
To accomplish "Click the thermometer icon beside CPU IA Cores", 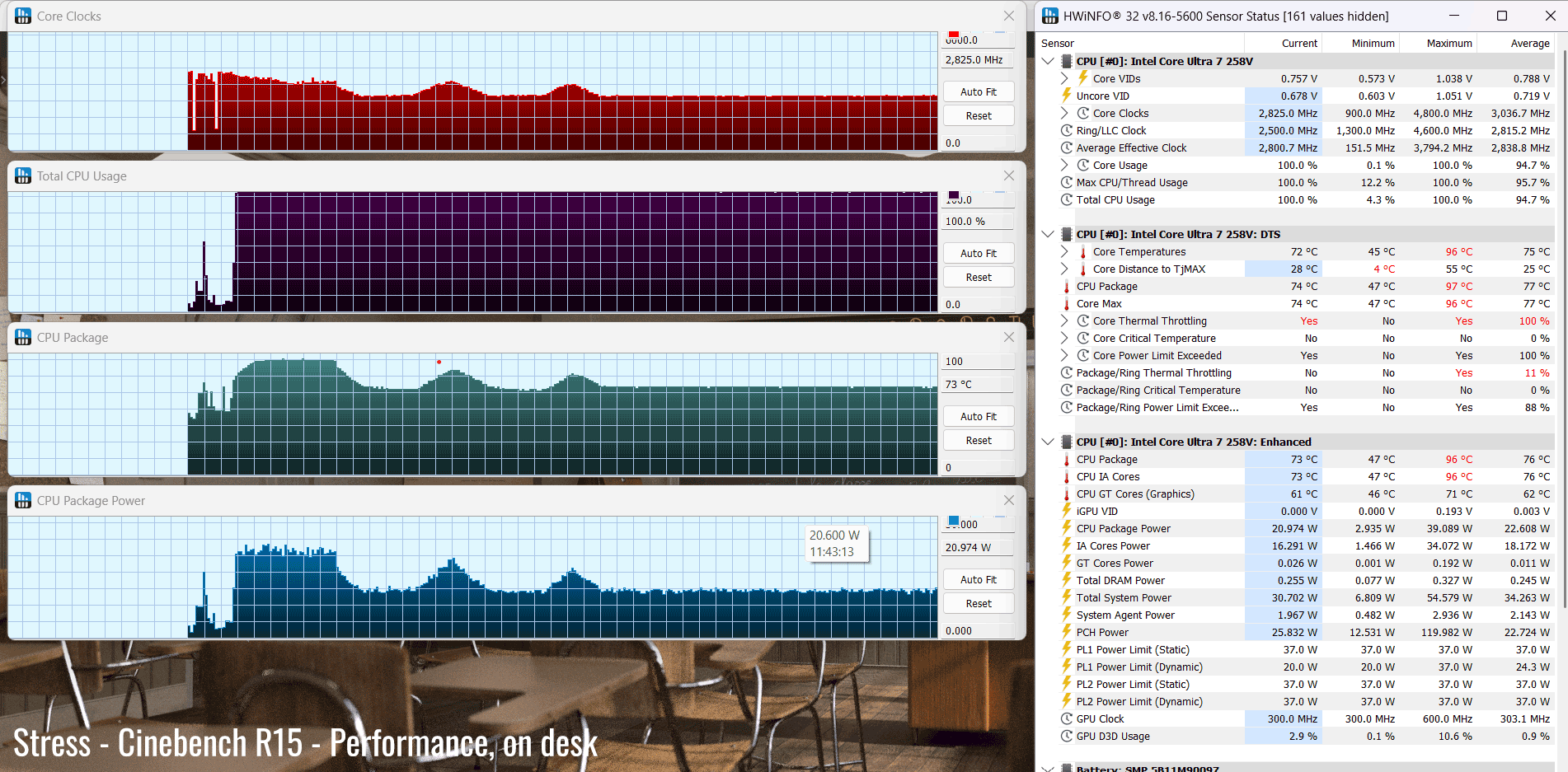I will click(1067, 476).
